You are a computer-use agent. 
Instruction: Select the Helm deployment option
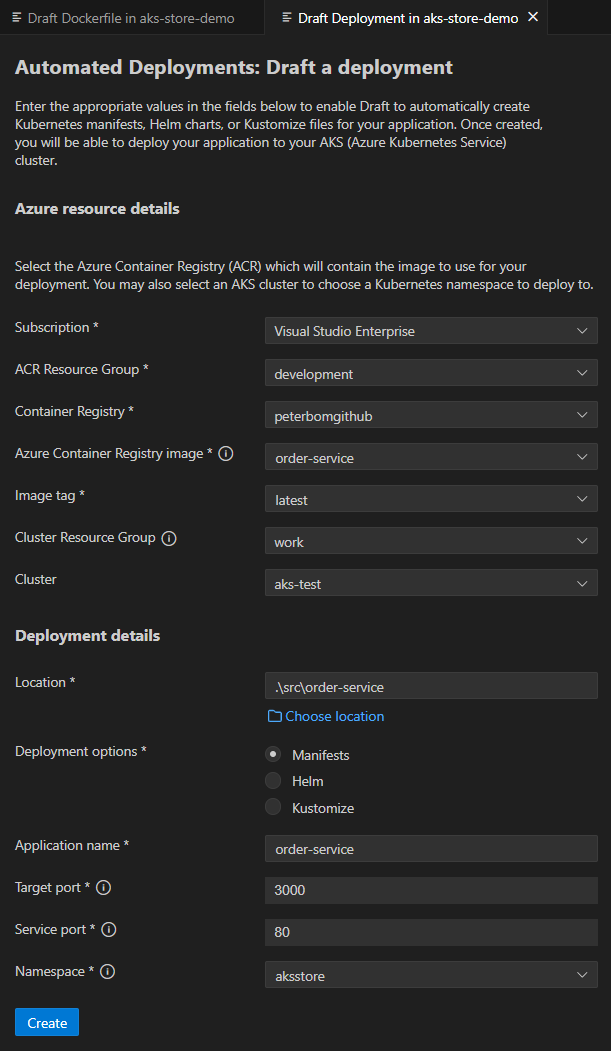coord(273,781)
